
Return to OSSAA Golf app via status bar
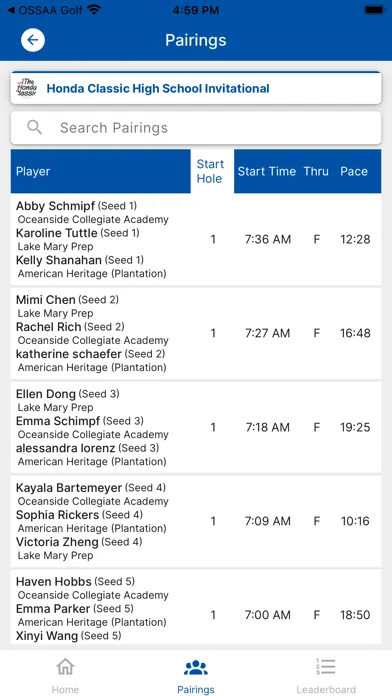coord(44,10)
